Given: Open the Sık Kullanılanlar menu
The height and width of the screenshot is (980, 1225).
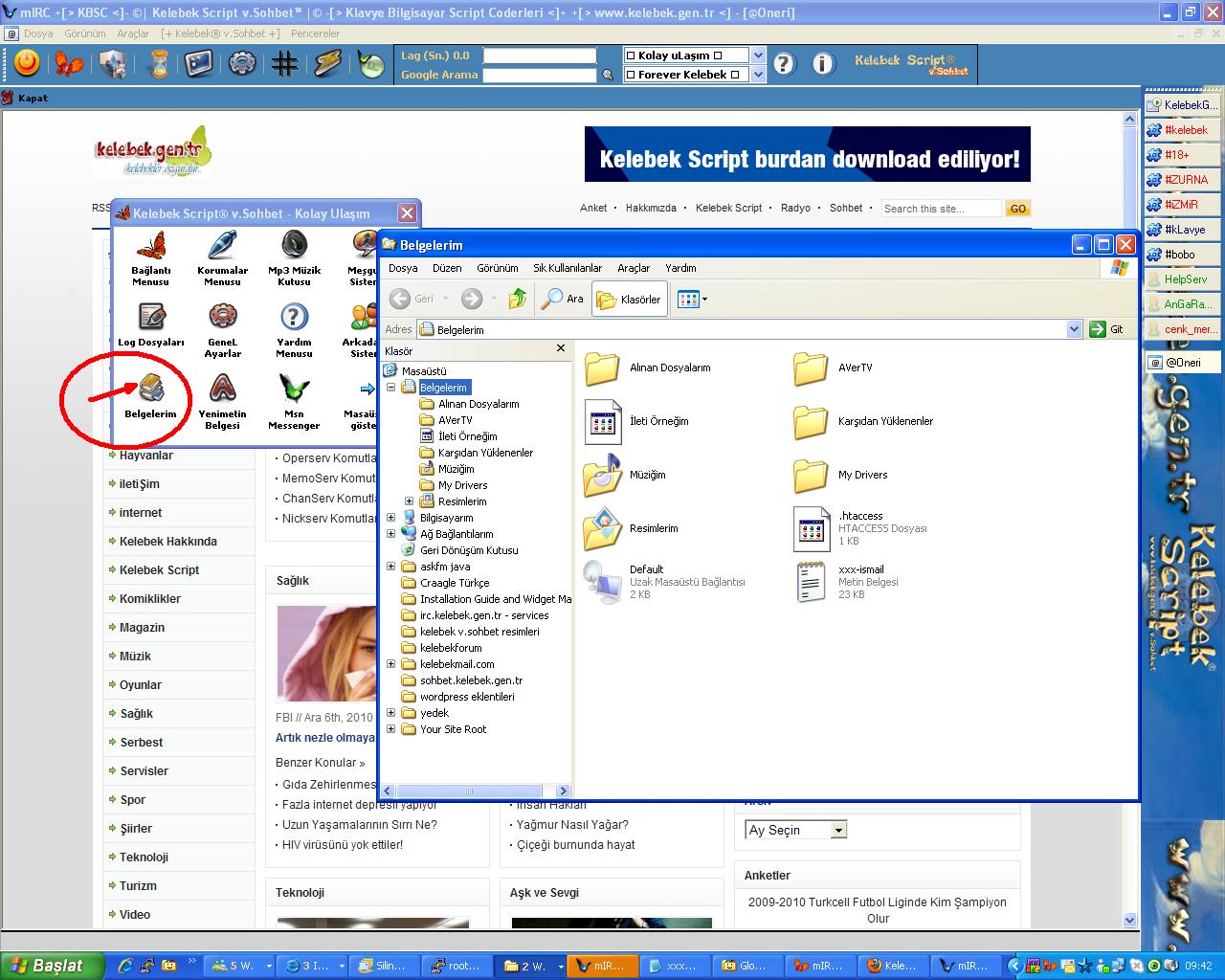Looking at the screenshot, I should (x=568, y=268).
